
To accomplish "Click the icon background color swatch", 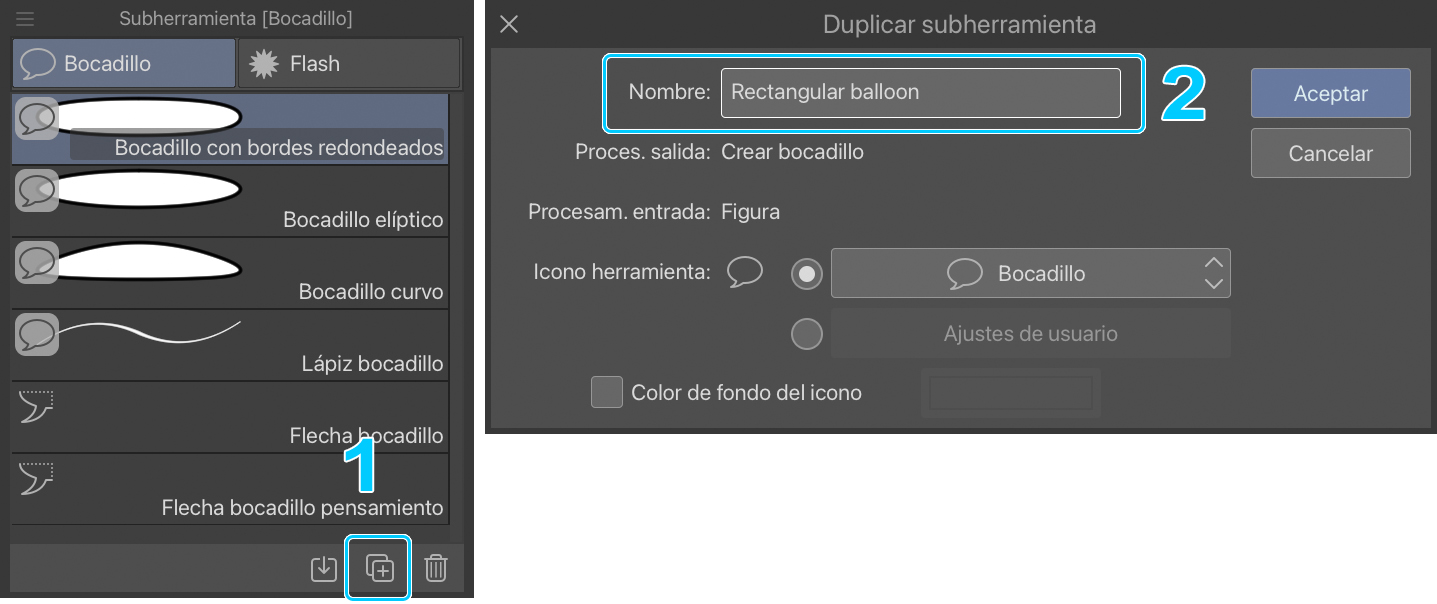I will pos(1010,392).
